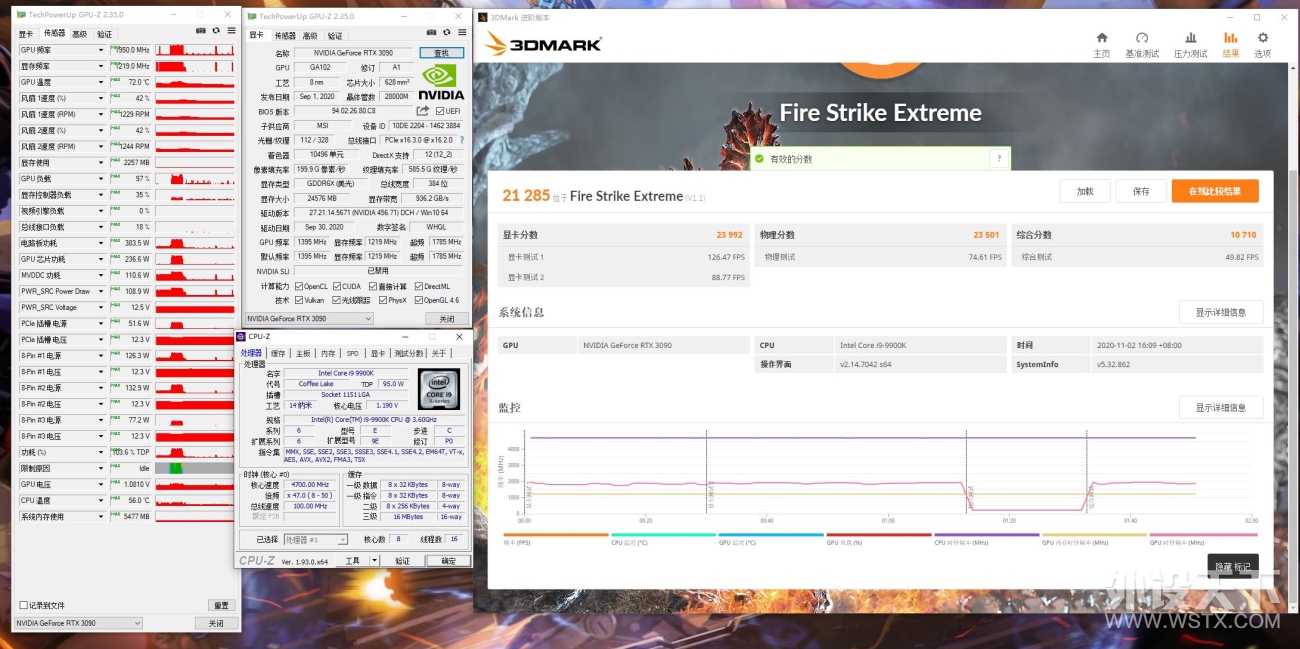Open GPU selector dropdown in GPU-Z graphics card window
Image resolution: width=1300 pixels, height=649 pixels.
click(x=309, y=319)
